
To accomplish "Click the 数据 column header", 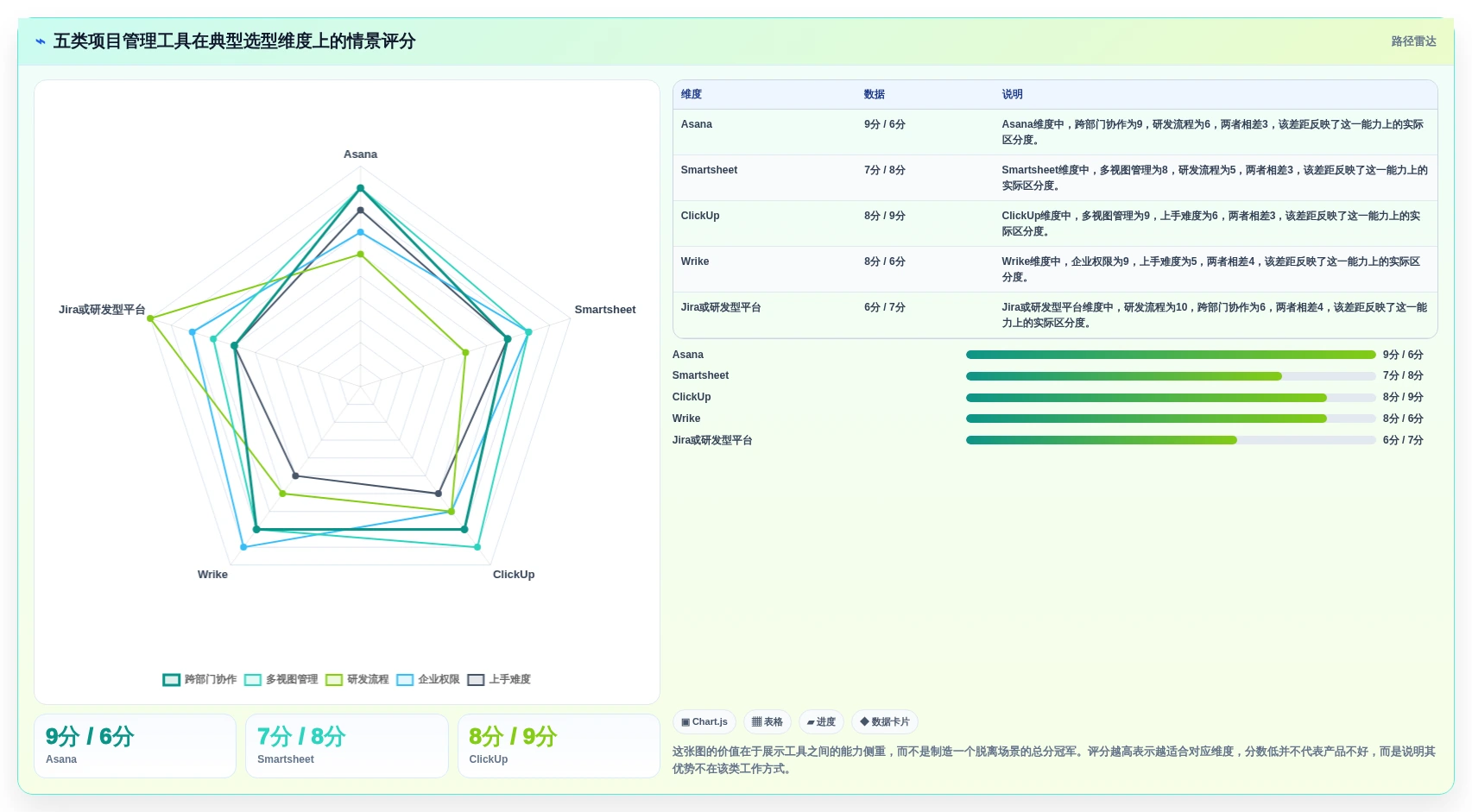I will coord(875,94).
